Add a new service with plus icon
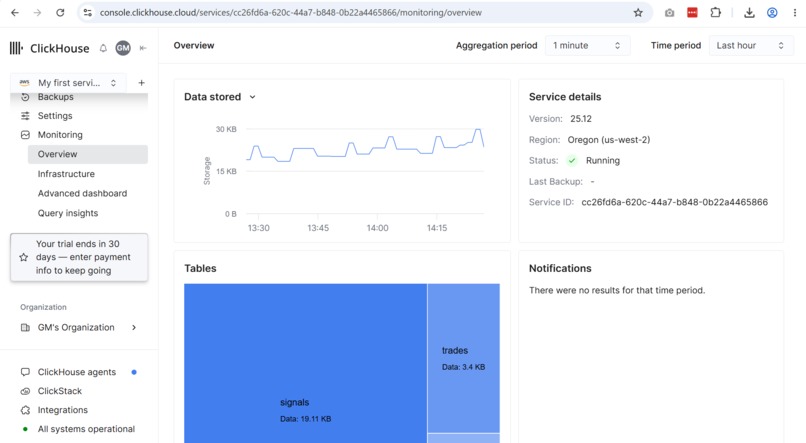 coord(141,83)
